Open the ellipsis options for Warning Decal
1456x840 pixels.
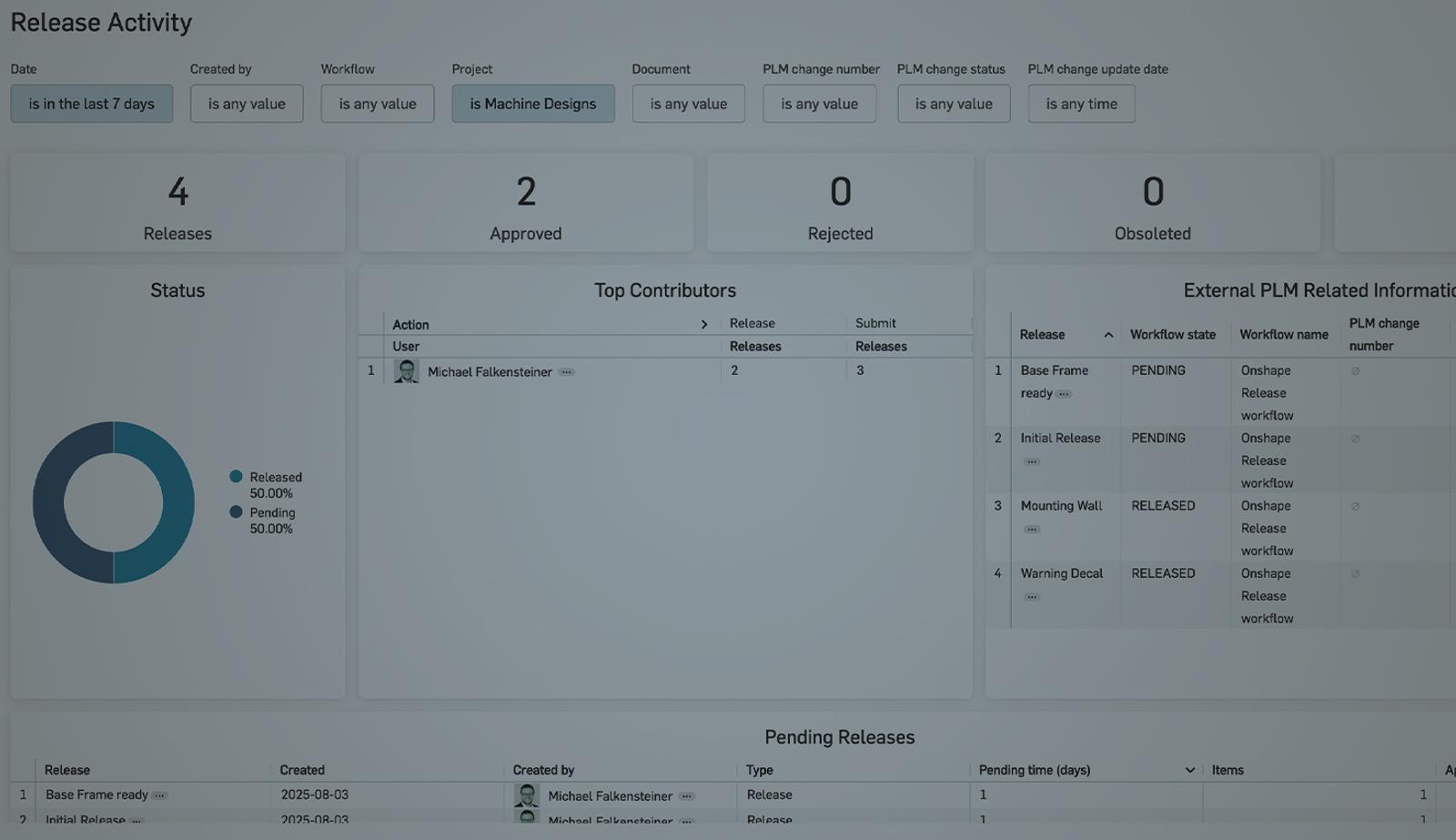coord(1032,596)
